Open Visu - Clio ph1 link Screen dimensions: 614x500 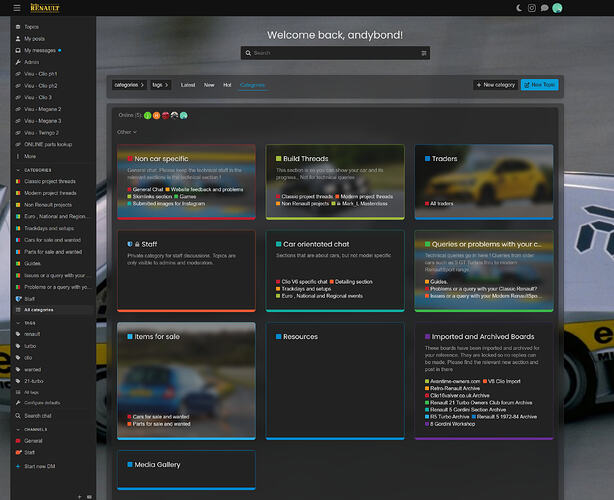40,74
